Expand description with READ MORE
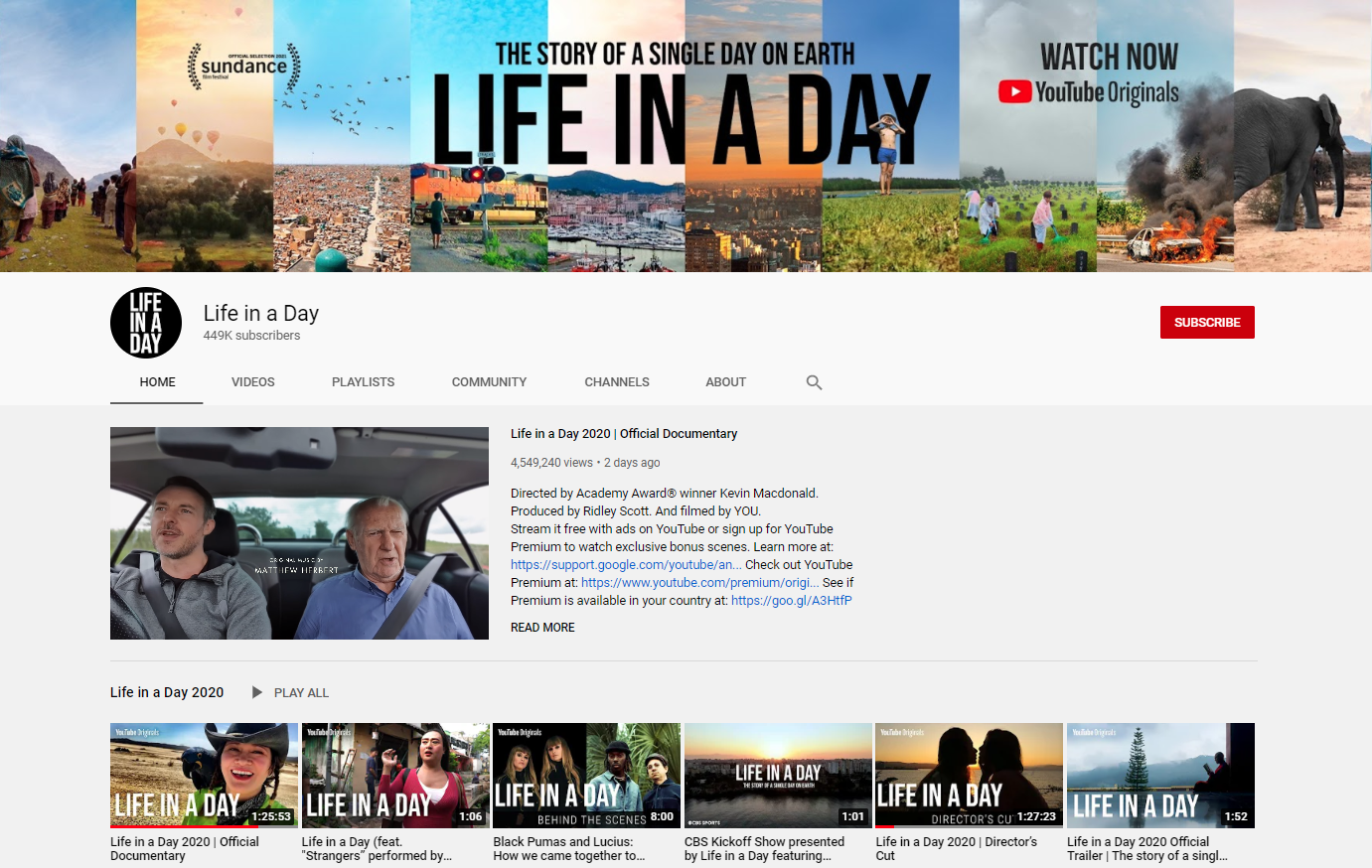1372x868 pixels. point(542,628)
